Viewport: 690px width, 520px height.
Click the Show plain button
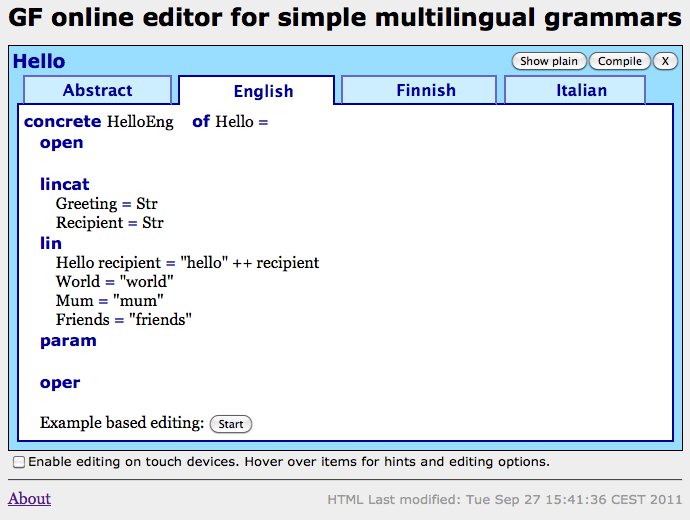pyautogui.click(x=549, y=61)
